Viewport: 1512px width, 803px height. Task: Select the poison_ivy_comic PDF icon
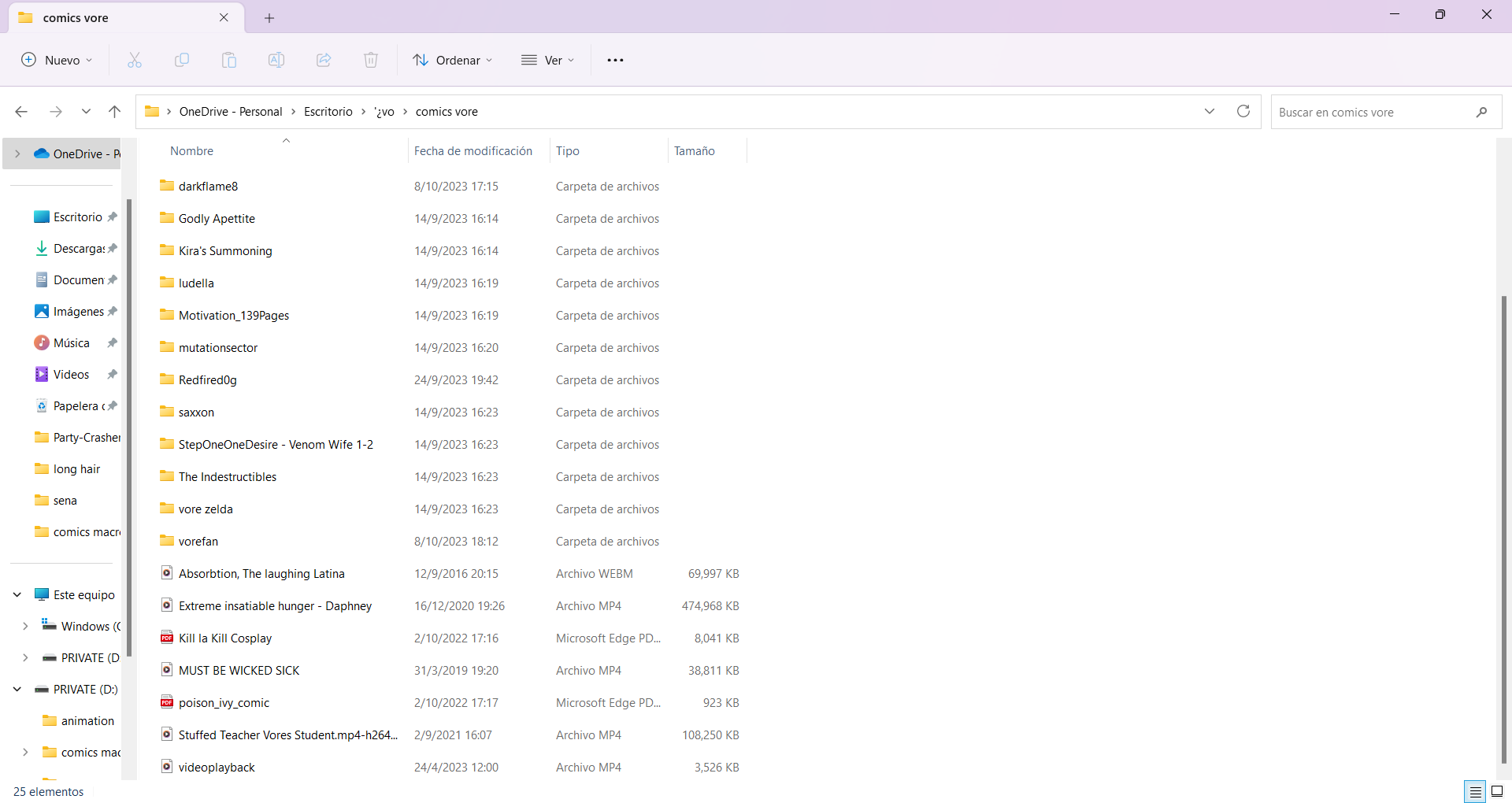coord(167,702)
